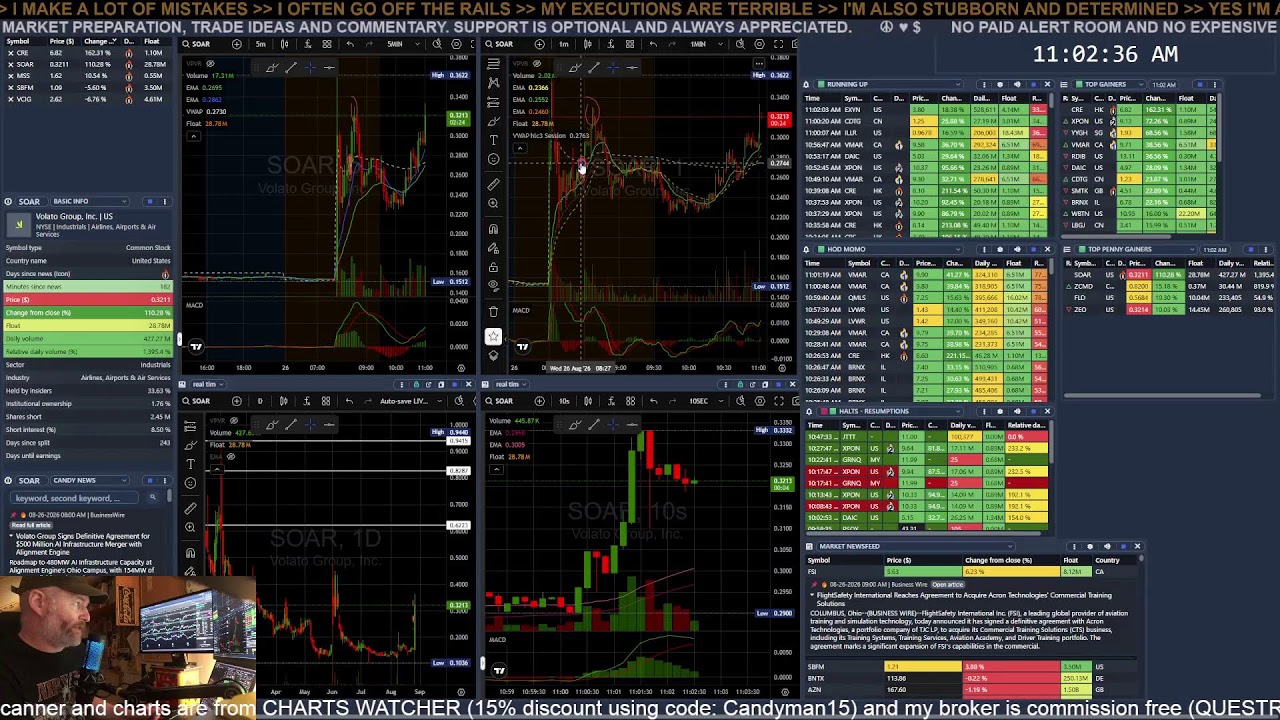The image size is (1280, 720).
Task: Select crosshair tool on 5-minute floating toolbar
Action: point(310,67)
